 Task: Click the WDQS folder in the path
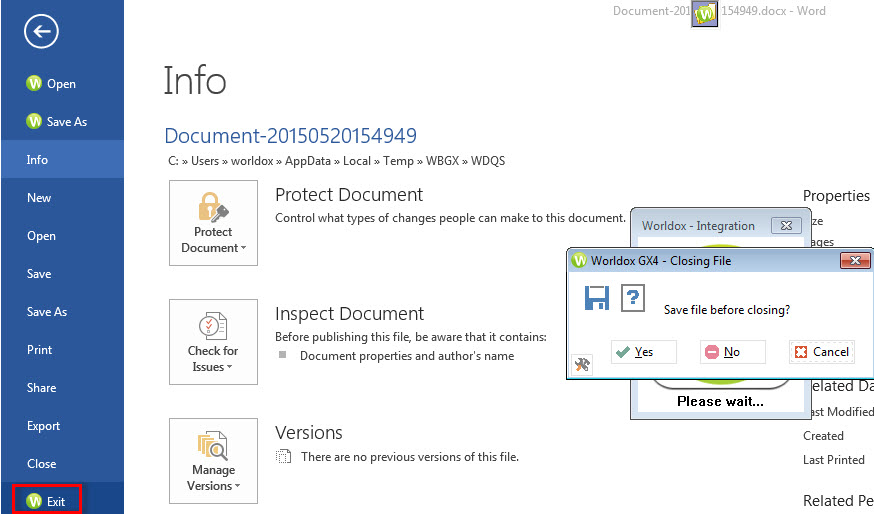tap(488, 161)
